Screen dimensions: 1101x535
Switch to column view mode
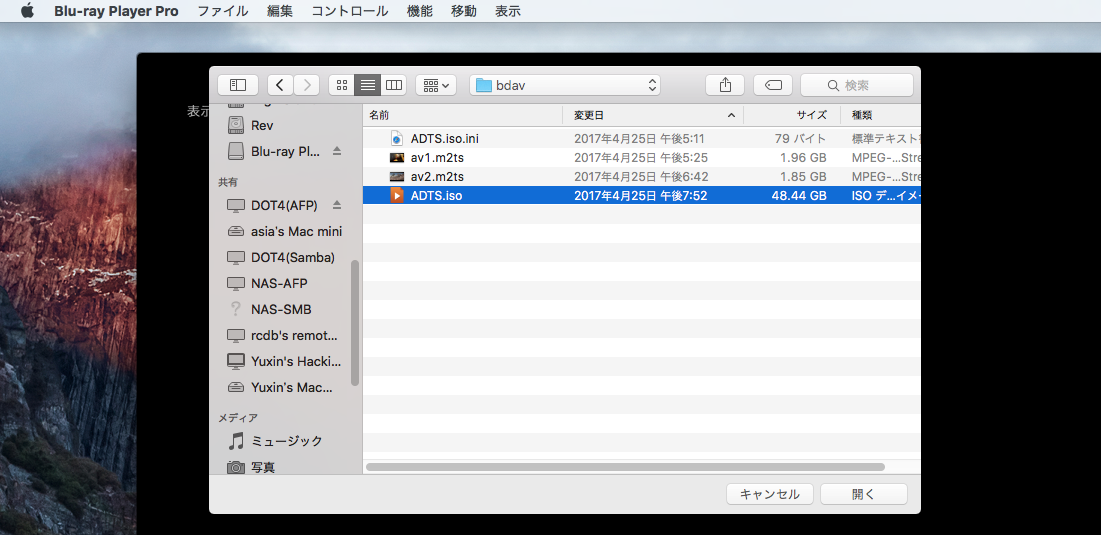(x=394, y=85)
